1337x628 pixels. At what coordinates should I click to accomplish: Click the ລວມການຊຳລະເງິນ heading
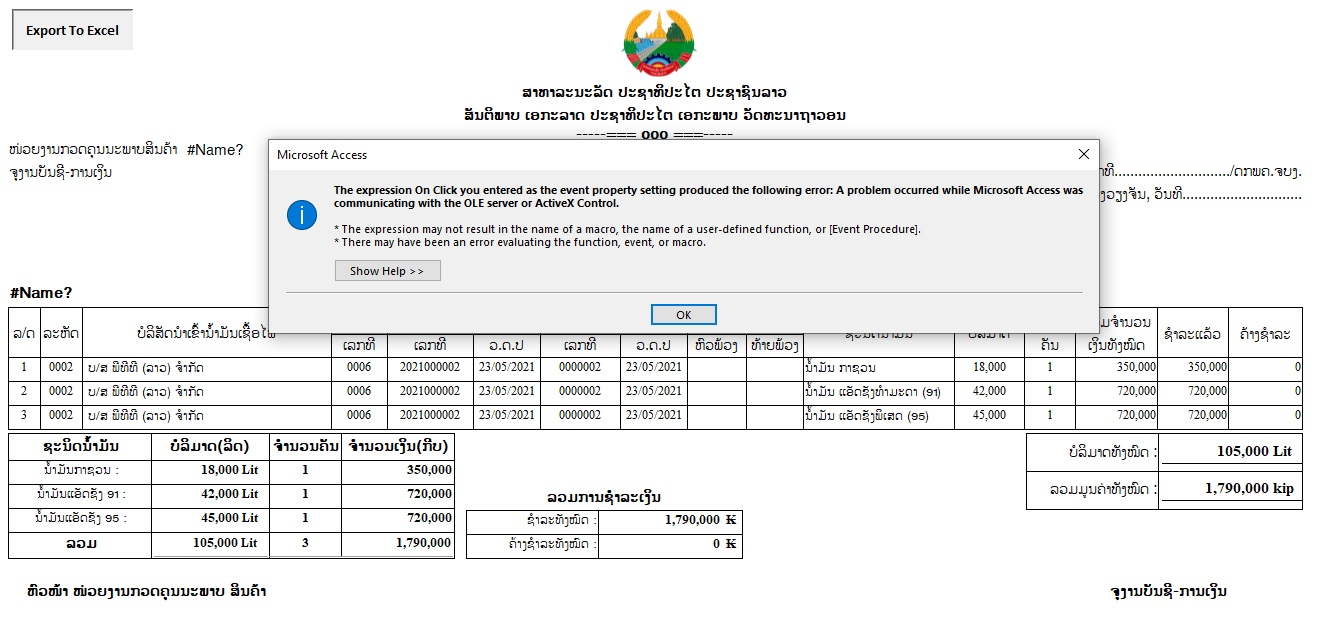tap(604, 497)
